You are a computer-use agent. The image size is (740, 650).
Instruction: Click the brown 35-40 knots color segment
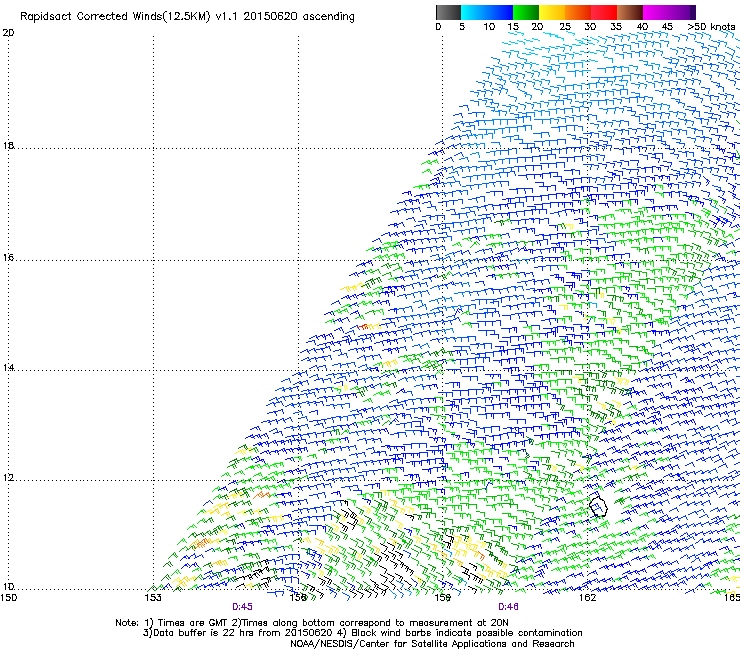coord(630,12)
